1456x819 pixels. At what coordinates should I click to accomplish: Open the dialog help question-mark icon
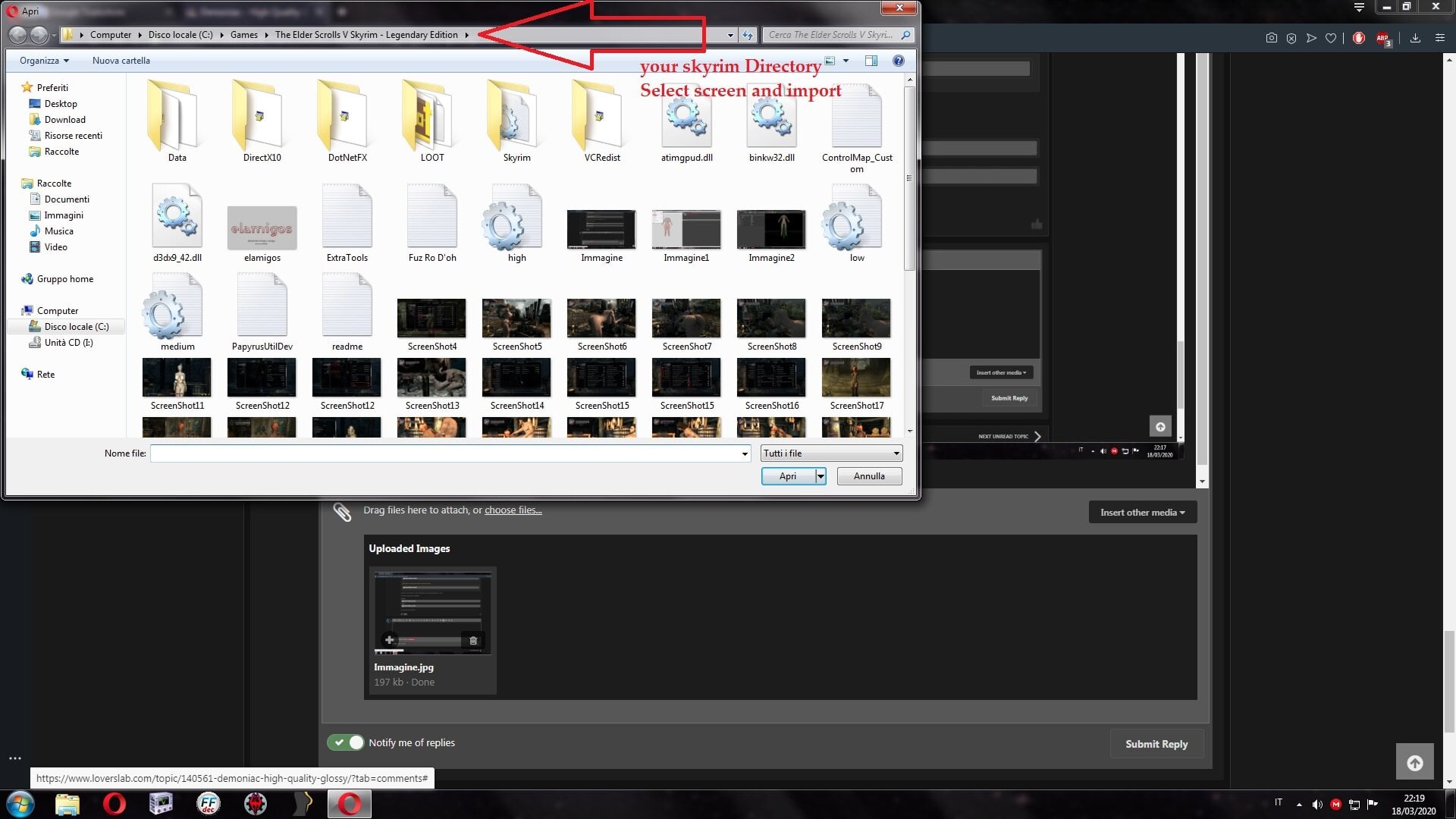tap(899, 61)
